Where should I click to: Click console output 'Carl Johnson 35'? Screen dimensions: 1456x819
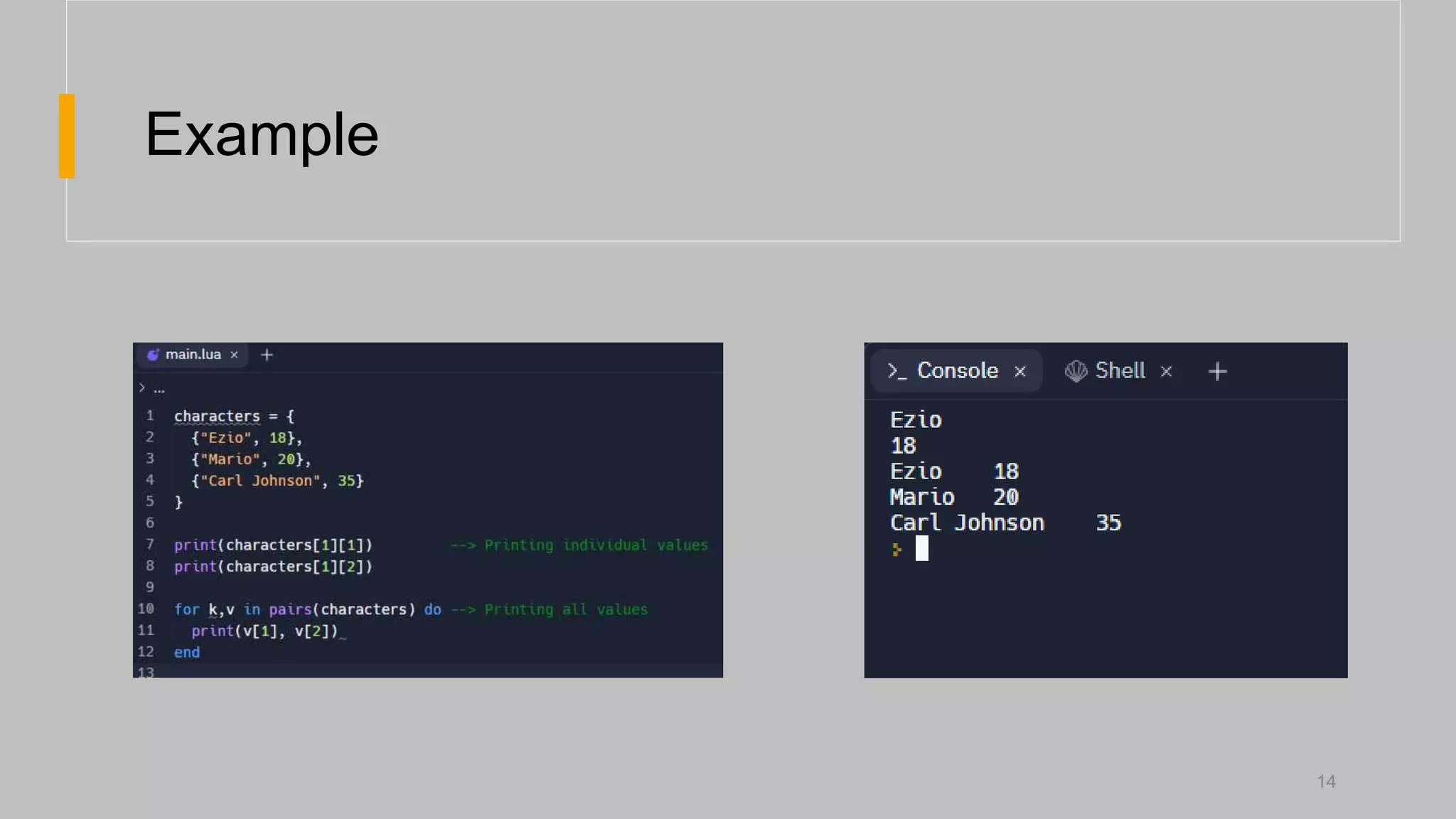click(1005, 523)
